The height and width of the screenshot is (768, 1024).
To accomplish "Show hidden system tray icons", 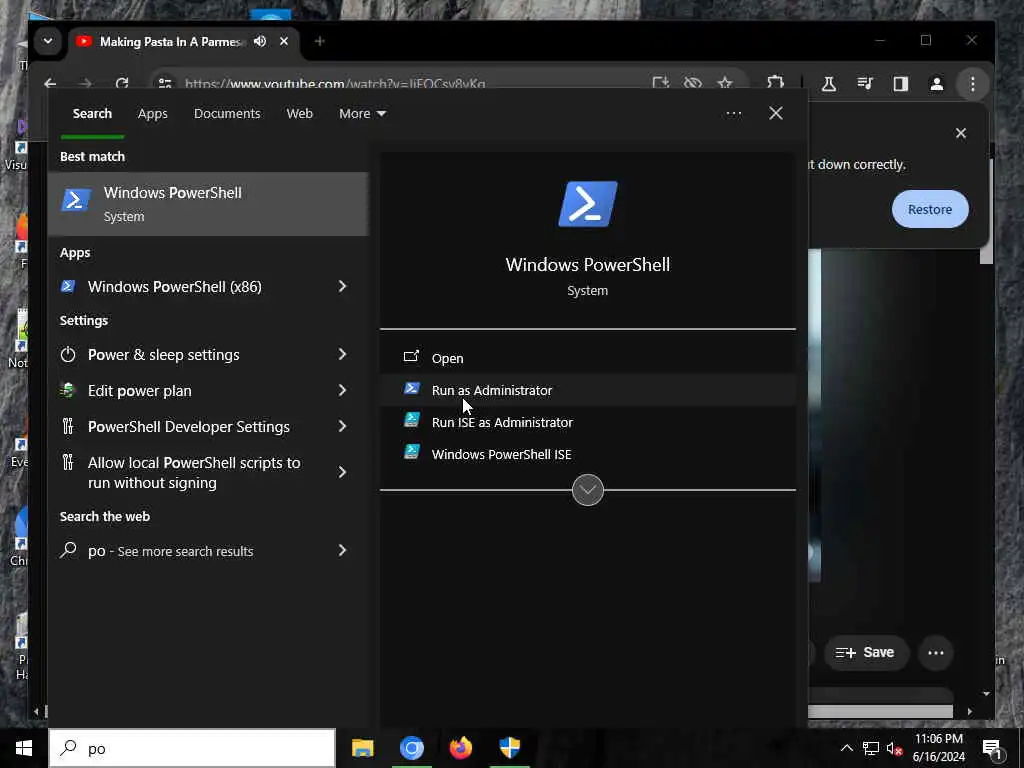I will pos(846,748).
